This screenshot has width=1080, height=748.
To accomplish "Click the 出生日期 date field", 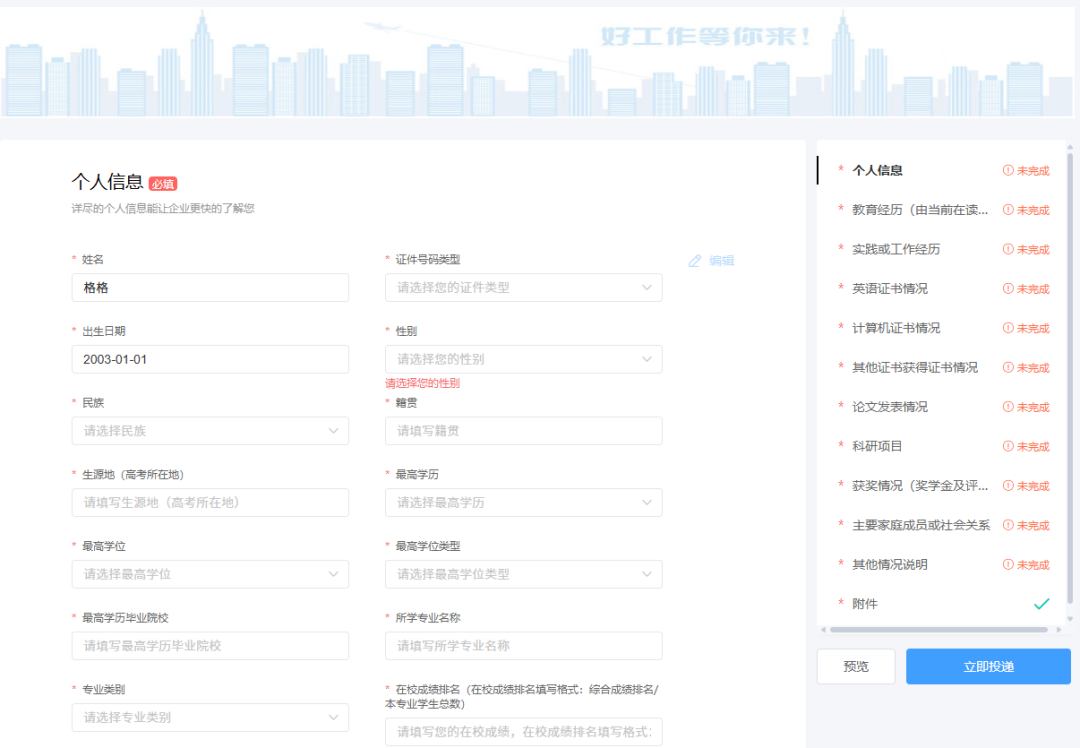I will click(210, 359).
